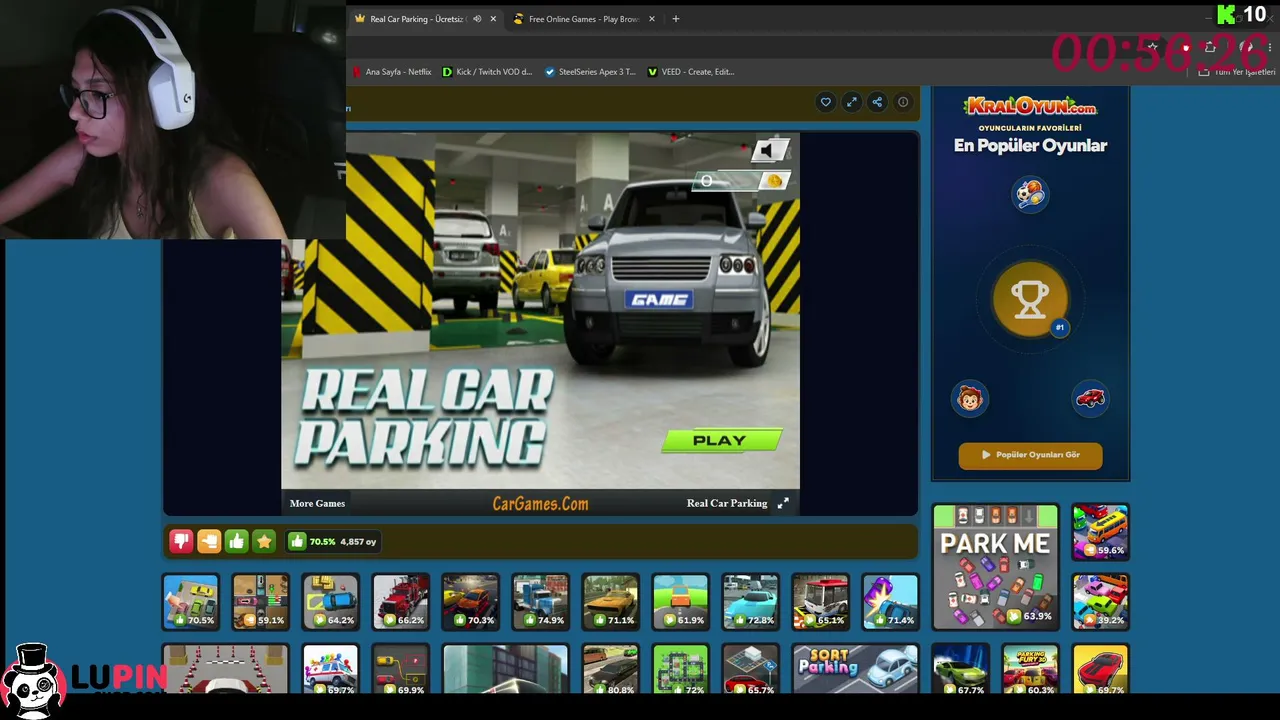Open the VEED - Create, Edit bookmark
1280x720 pixels.
coord(691,72)
